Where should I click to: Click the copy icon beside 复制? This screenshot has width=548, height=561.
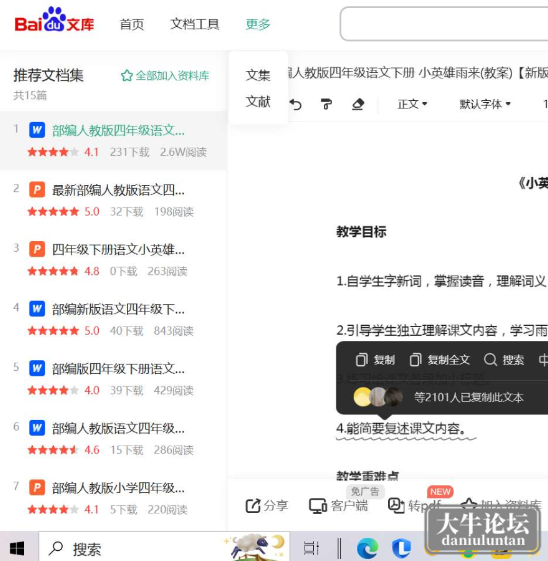362,360
